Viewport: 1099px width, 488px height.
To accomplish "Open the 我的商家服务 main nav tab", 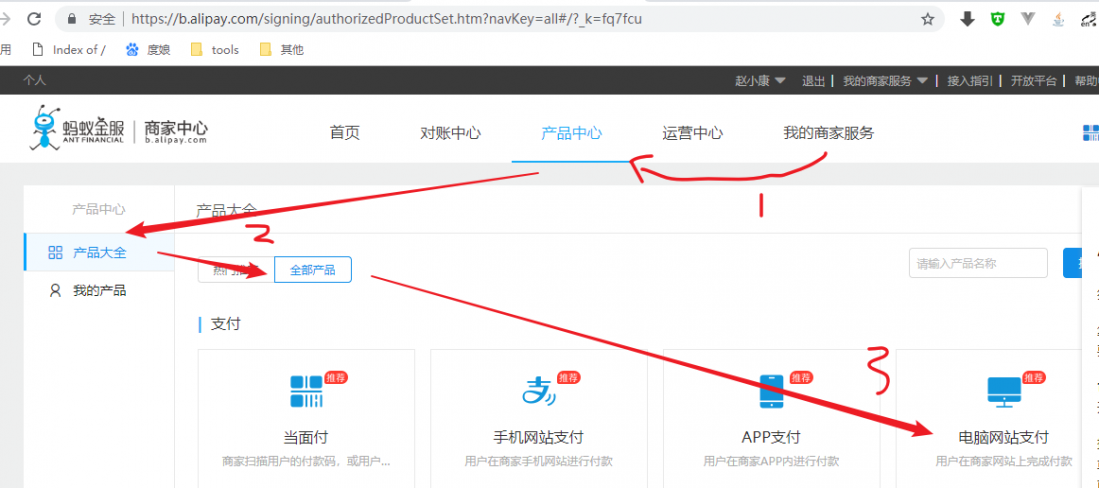I will (x=828, y=133).
